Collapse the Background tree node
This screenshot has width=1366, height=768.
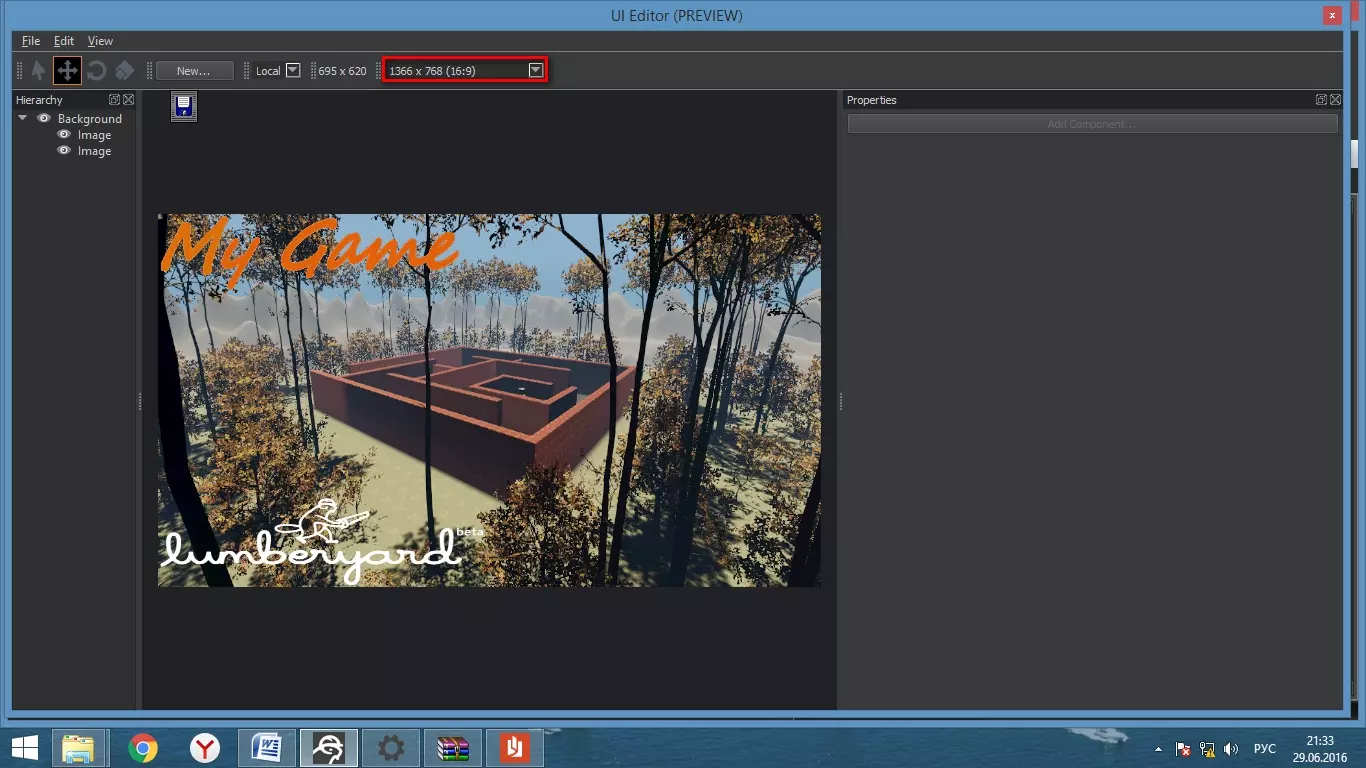pos(23,119)
